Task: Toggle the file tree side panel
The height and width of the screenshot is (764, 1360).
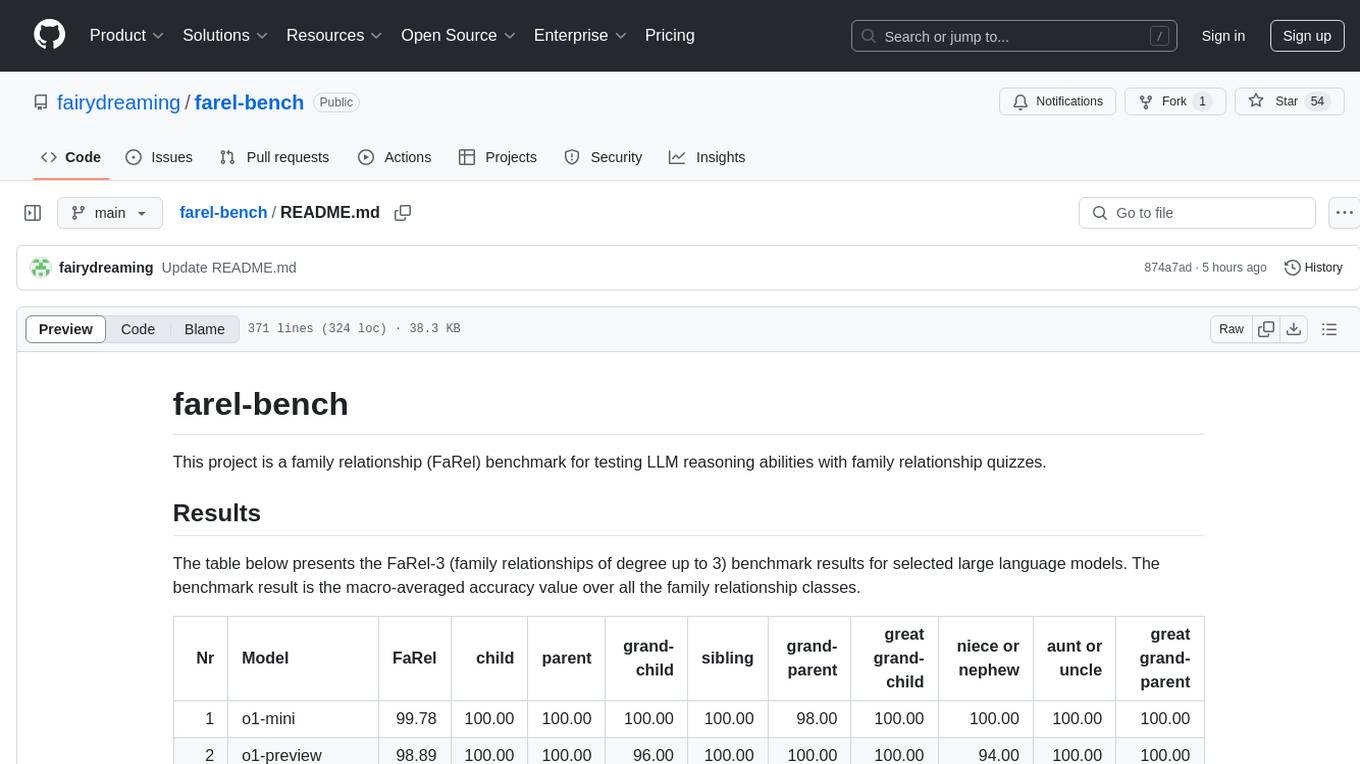Action: click(33, 213)
